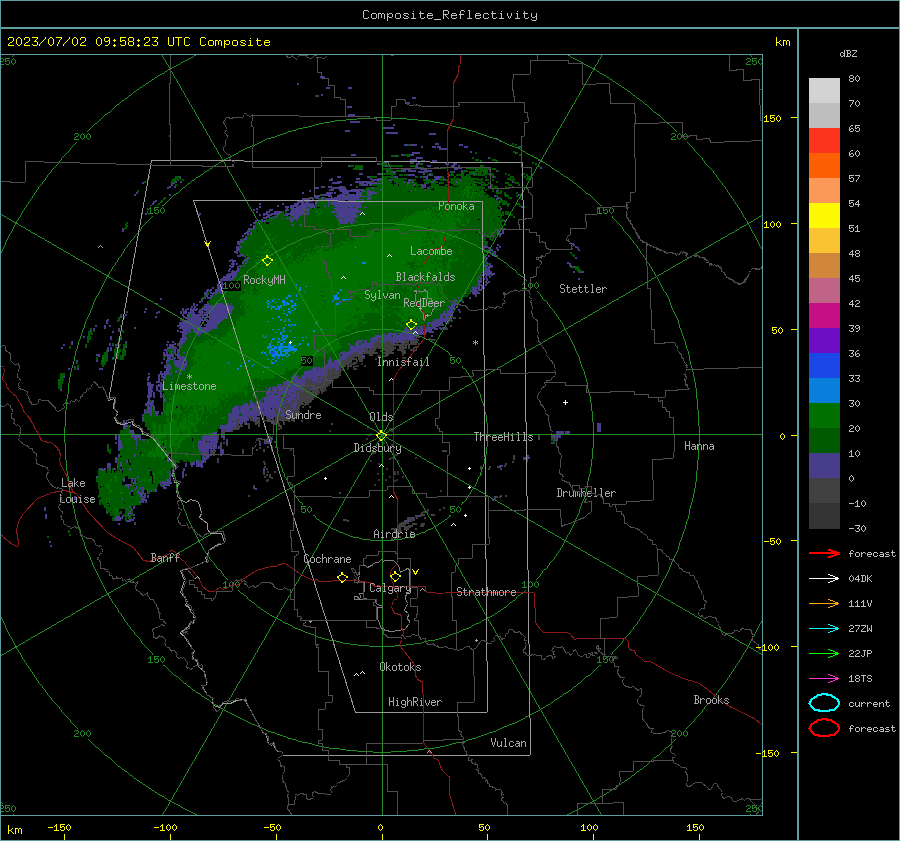The width and height of the screenshot is (900, 841).
Task: Click the Lacombe city label
Action: click(431, 251)
